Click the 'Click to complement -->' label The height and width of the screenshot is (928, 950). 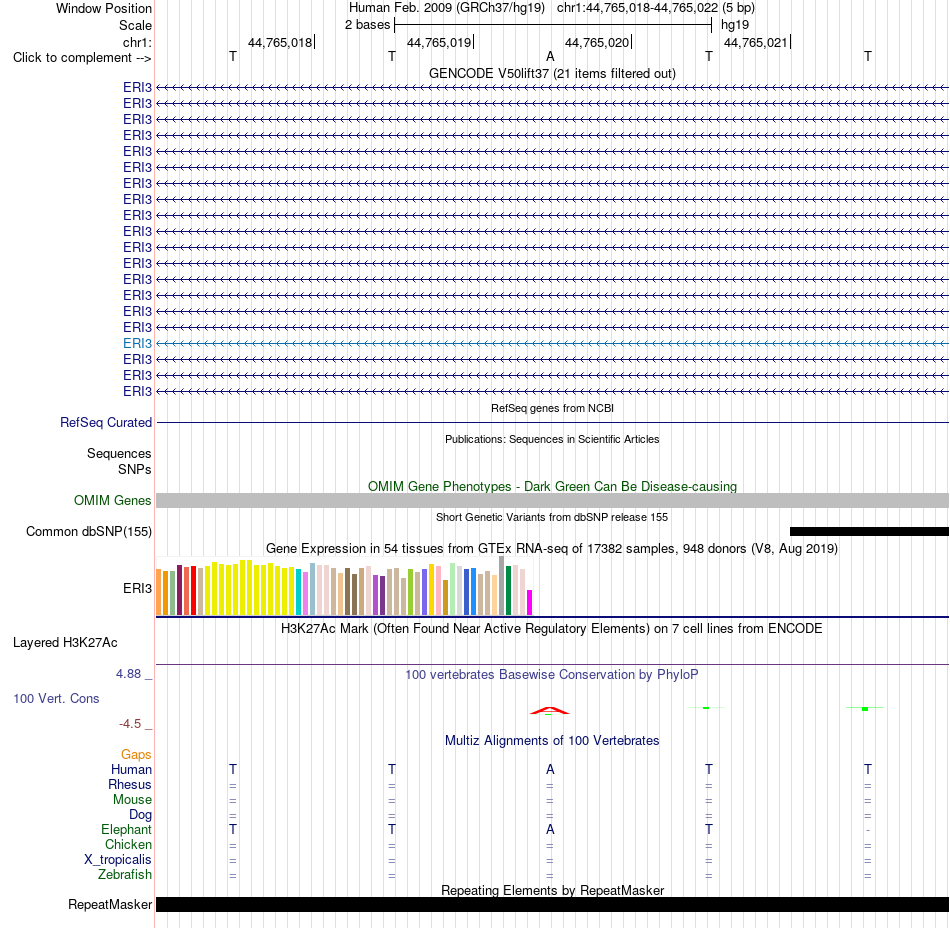point(82,58)
